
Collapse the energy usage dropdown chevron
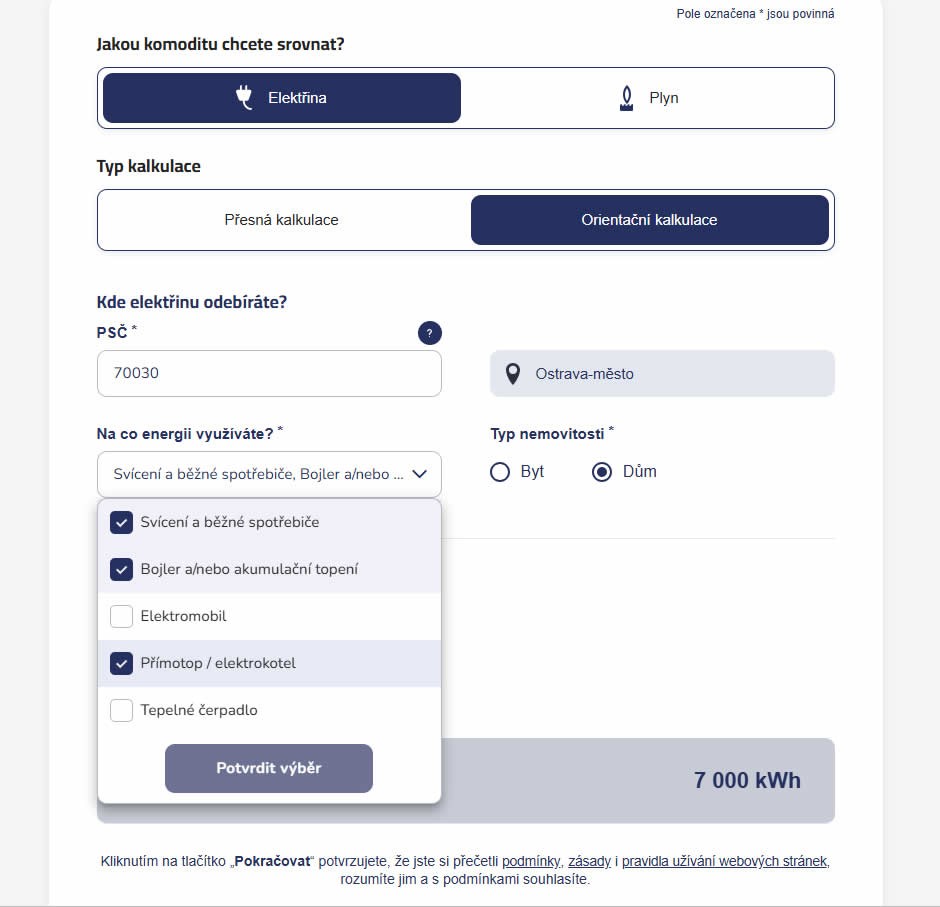(x=419, y=474)
